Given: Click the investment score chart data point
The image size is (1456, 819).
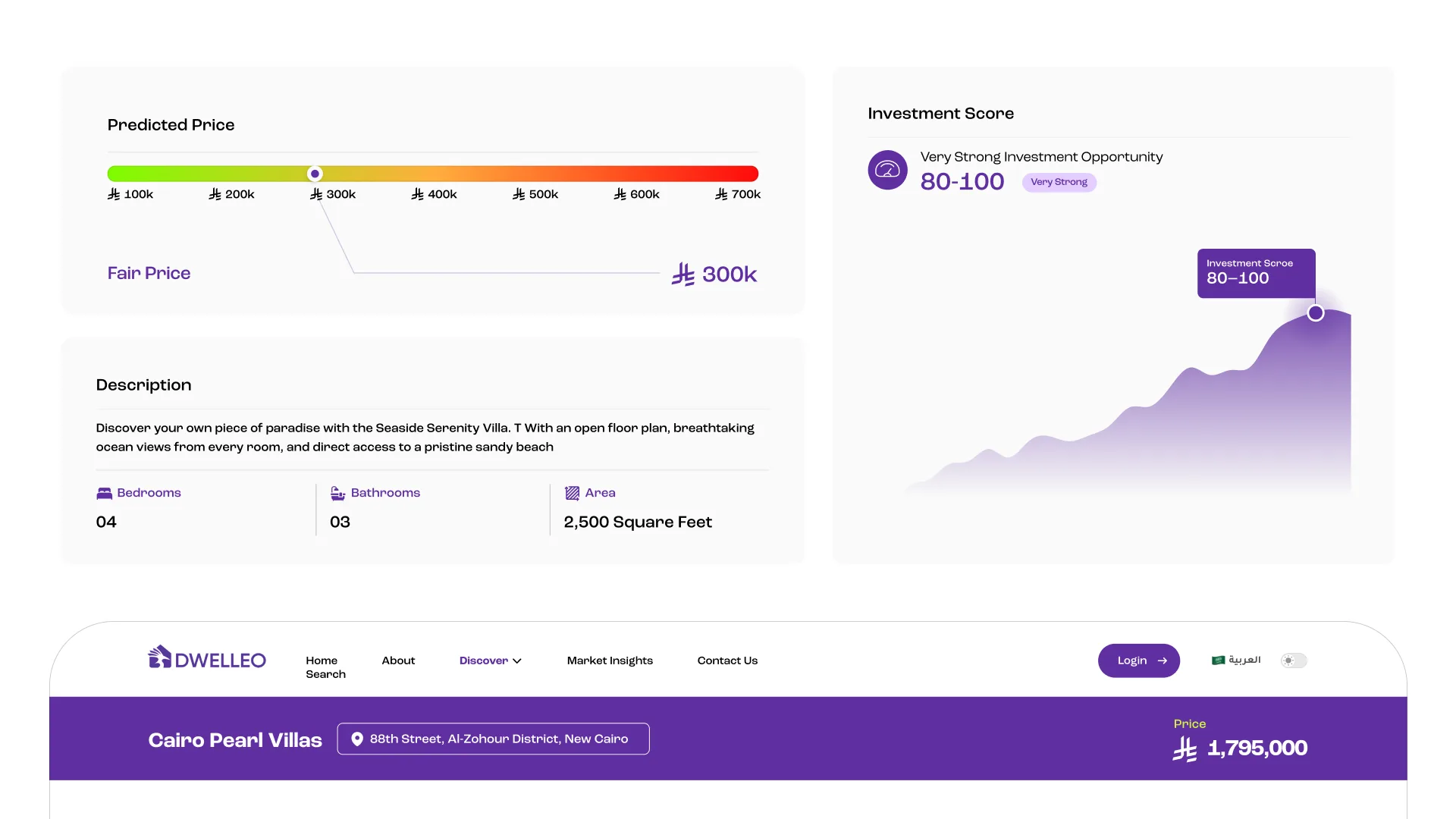Looking at the screenshot, I should click(x=1316, y=313).
